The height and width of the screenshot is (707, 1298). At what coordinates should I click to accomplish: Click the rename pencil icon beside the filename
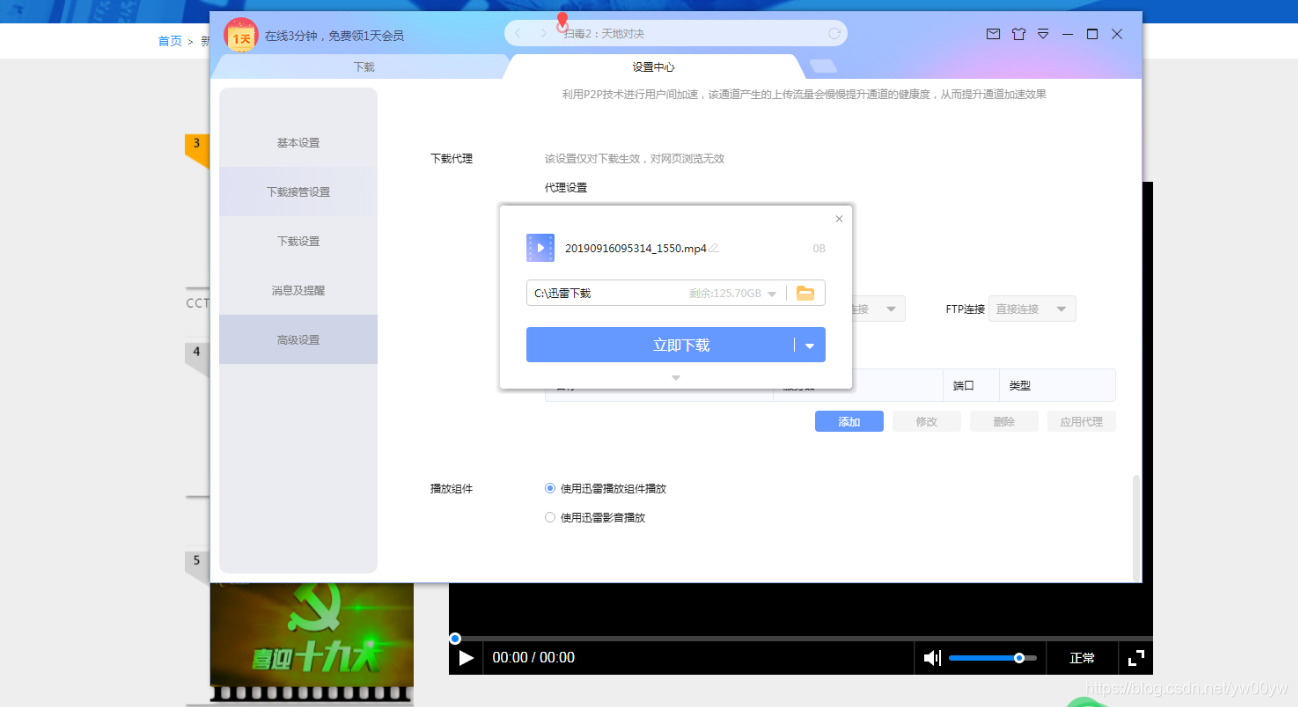click(714, 248)
